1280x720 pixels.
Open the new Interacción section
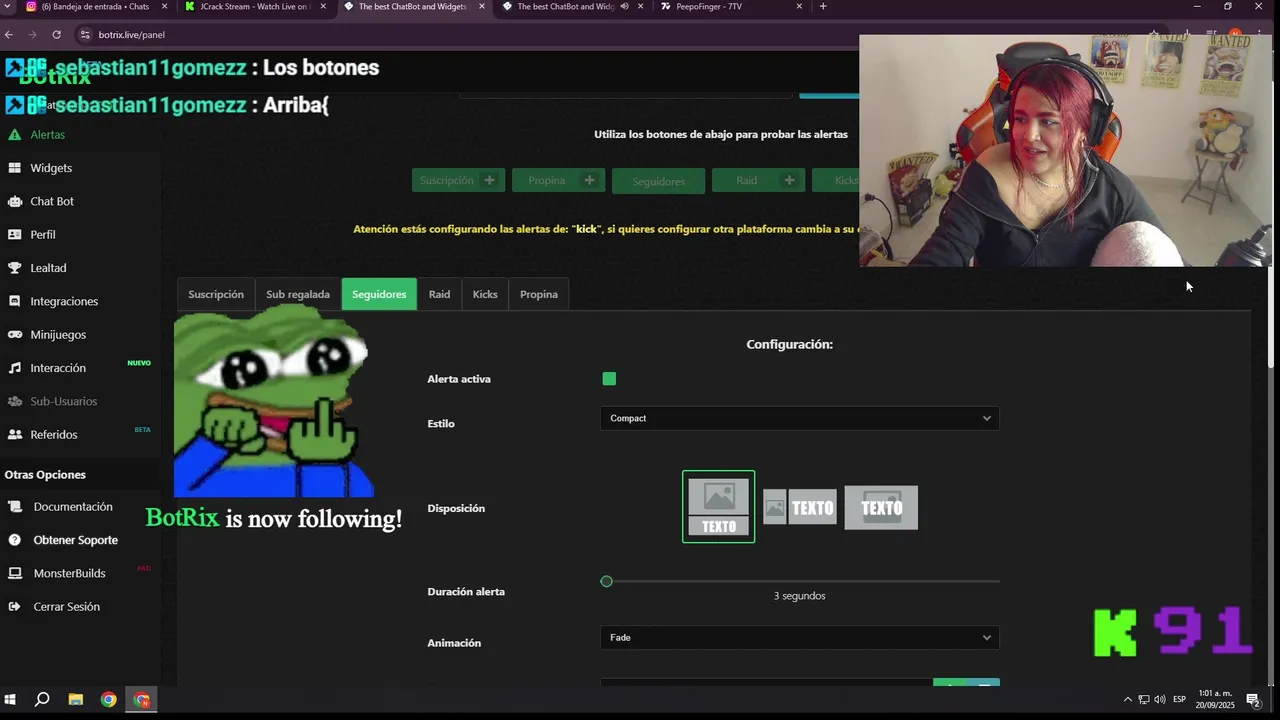(58, 368)
